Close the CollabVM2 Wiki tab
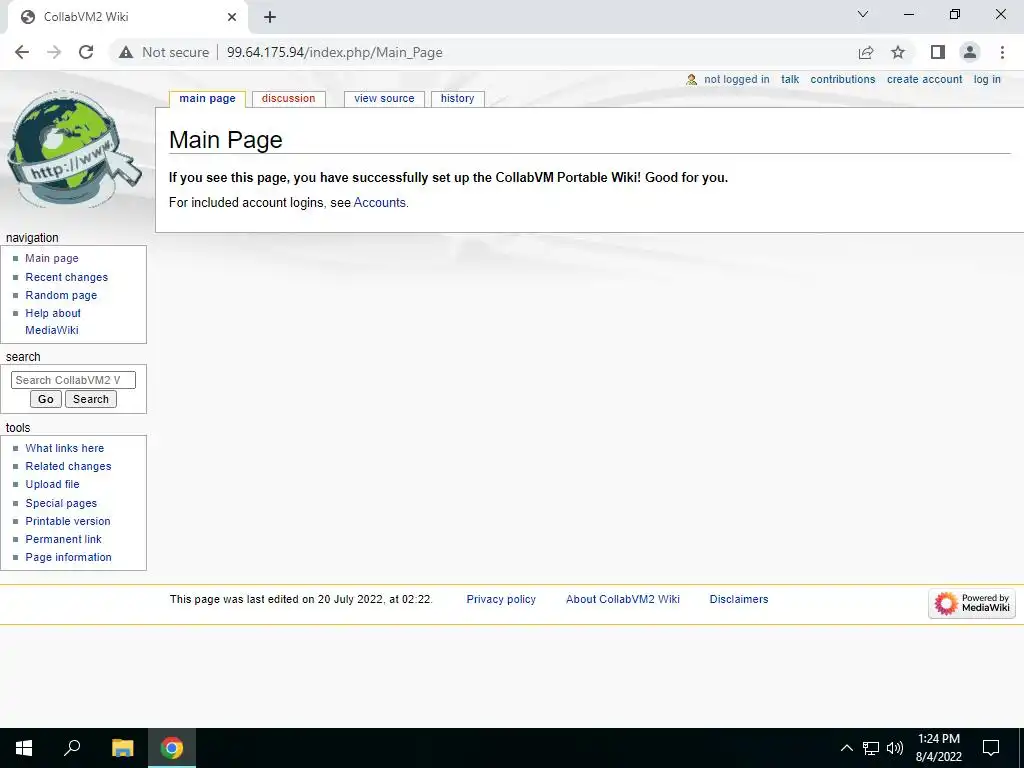1024x768 pixels. (x=232, y=17)
